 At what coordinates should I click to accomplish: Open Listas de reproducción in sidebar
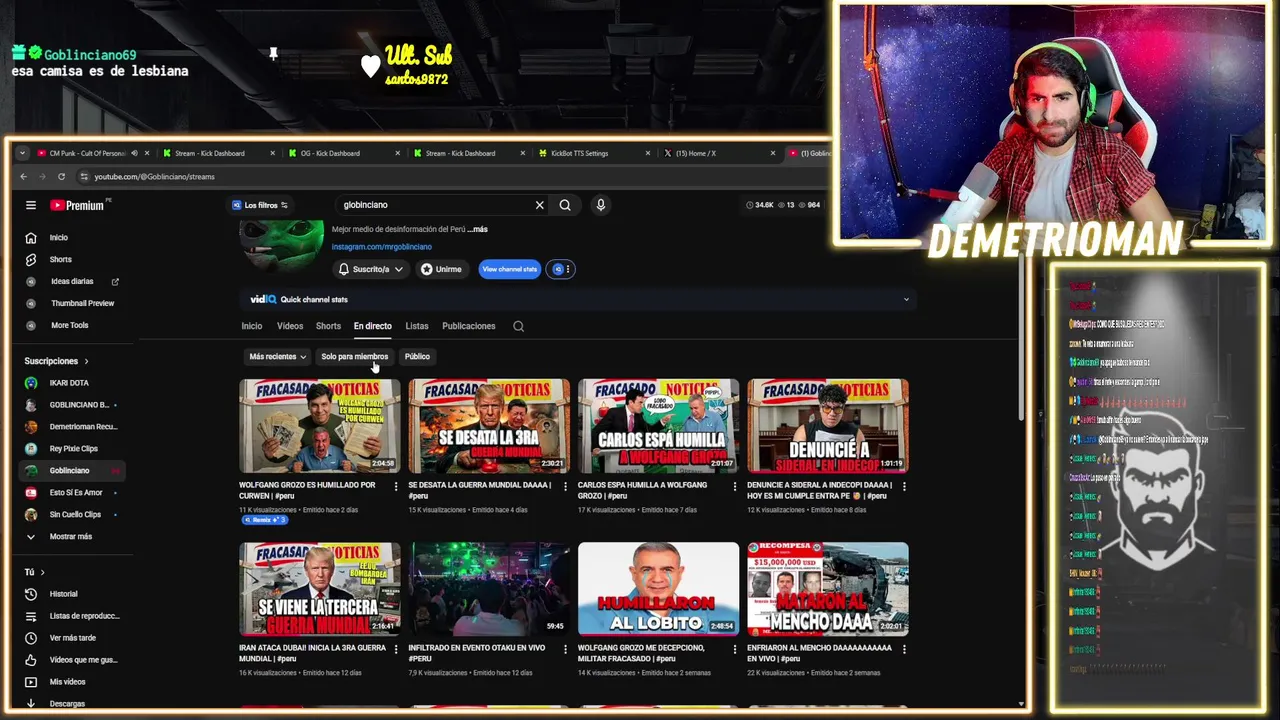tap(84, 616)
